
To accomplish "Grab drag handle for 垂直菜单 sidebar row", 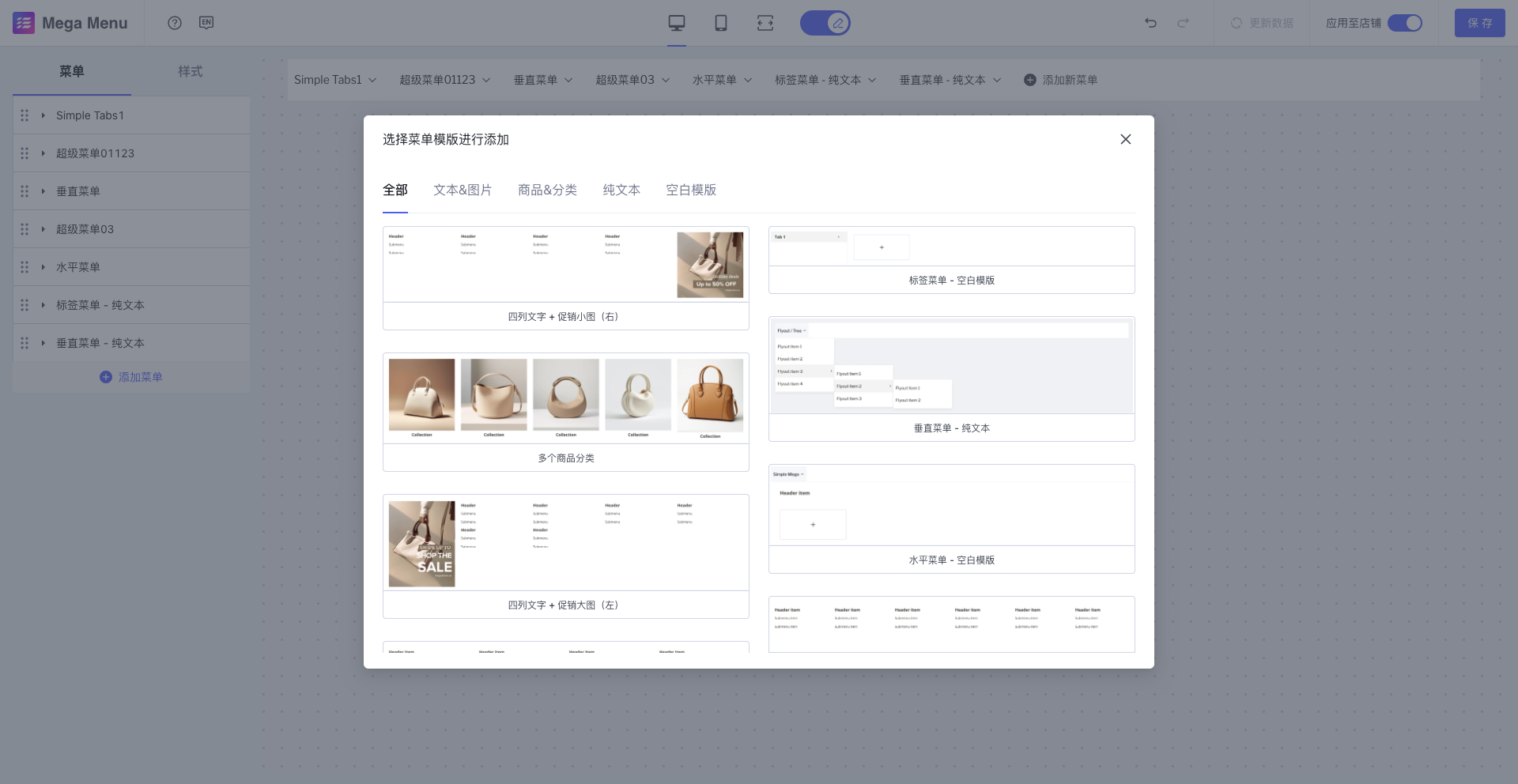I will pos(25,191).
